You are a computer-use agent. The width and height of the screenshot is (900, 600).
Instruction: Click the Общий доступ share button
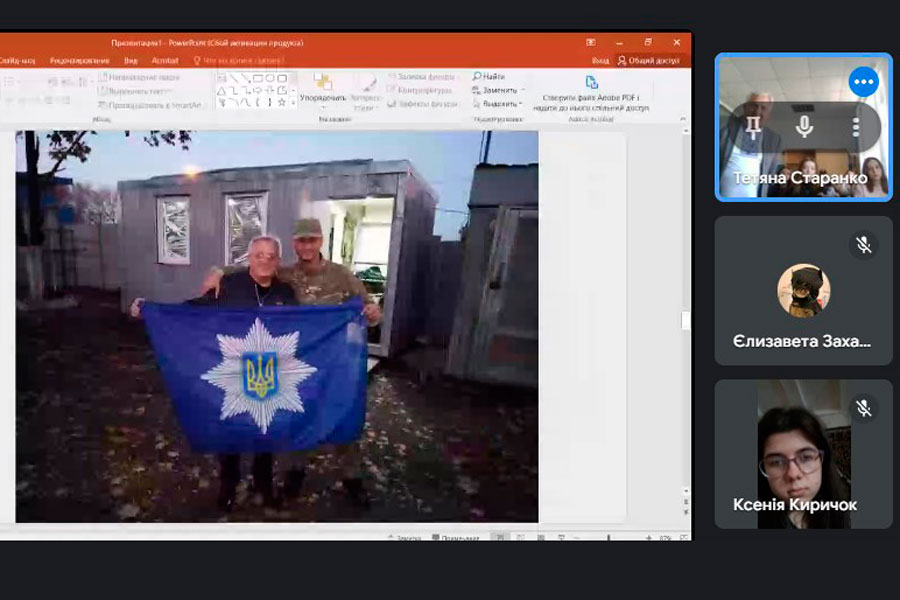coord(650,61)
